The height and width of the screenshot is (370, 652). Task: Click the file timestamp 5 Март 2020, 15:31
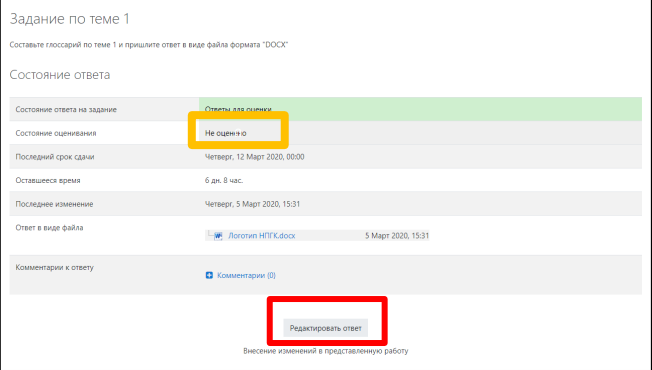397,236
